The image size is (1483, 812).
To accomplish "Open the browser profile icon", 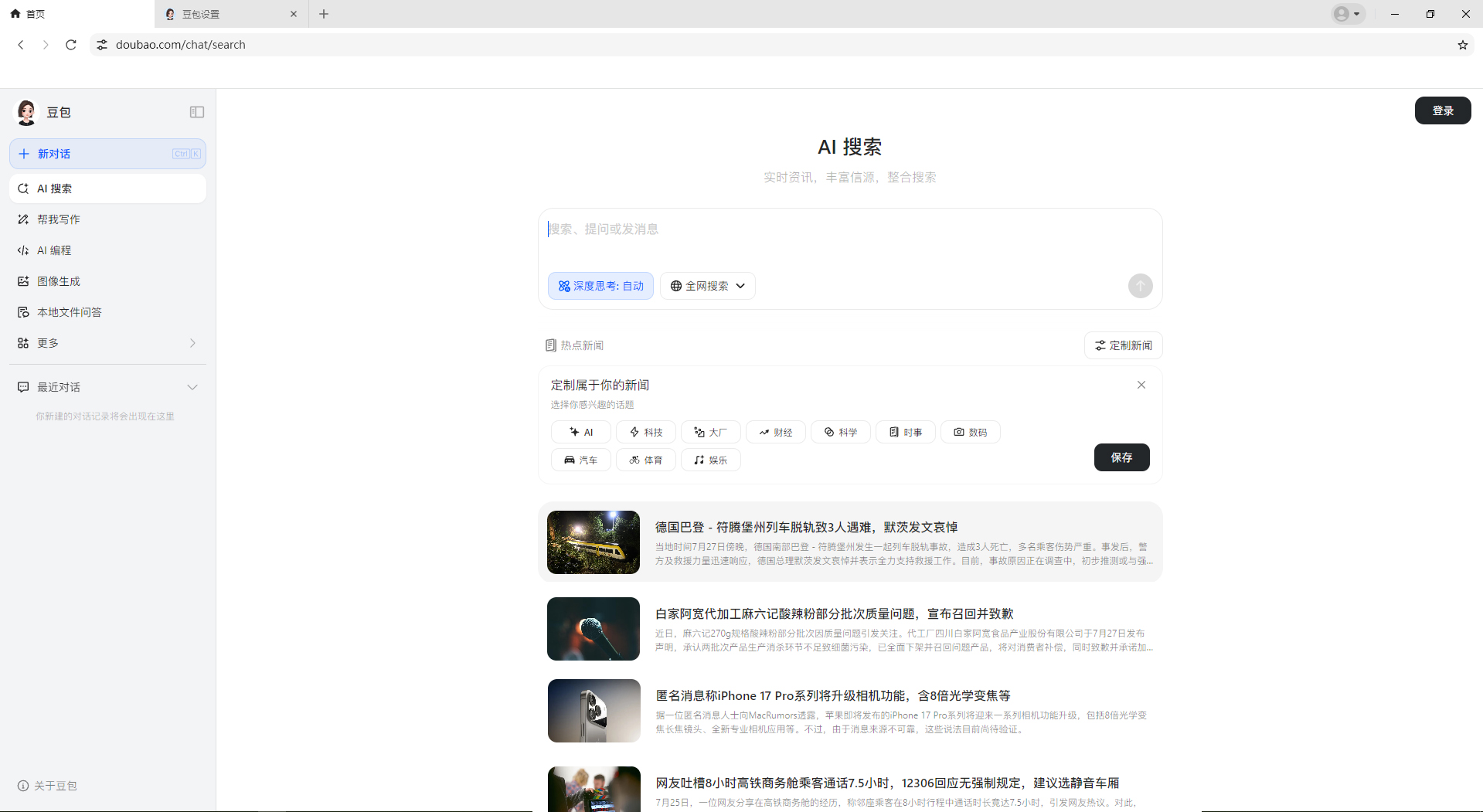I will click(1348, 14).
